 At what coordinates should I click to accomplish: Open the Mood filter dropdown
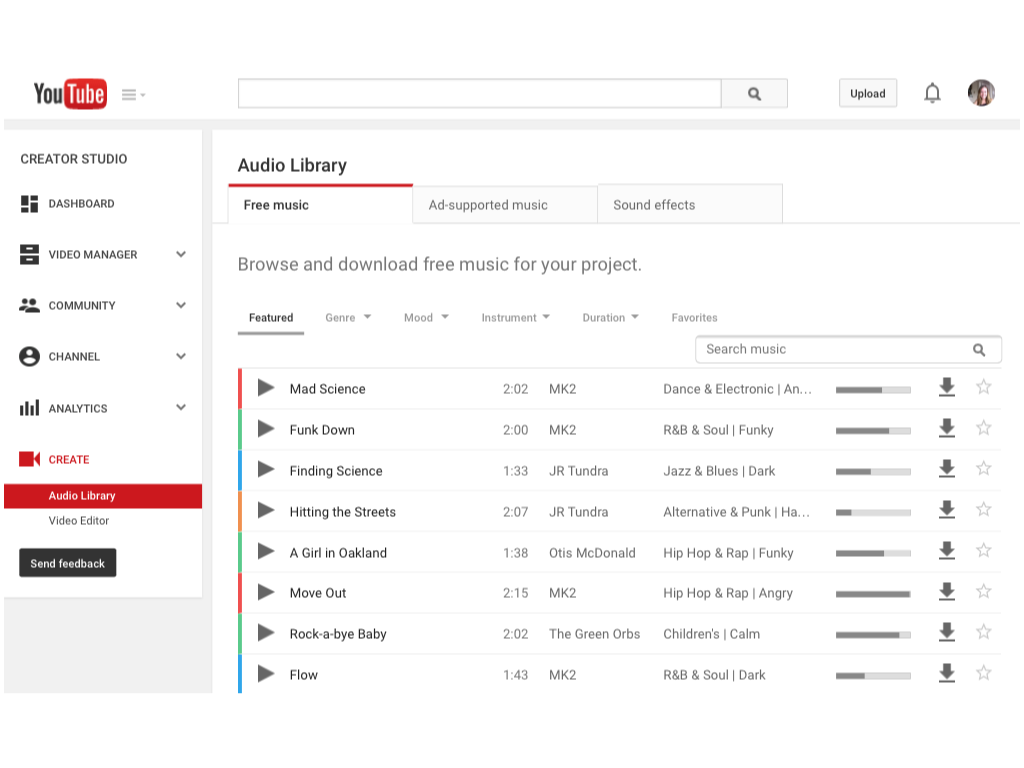click(426, 318)
